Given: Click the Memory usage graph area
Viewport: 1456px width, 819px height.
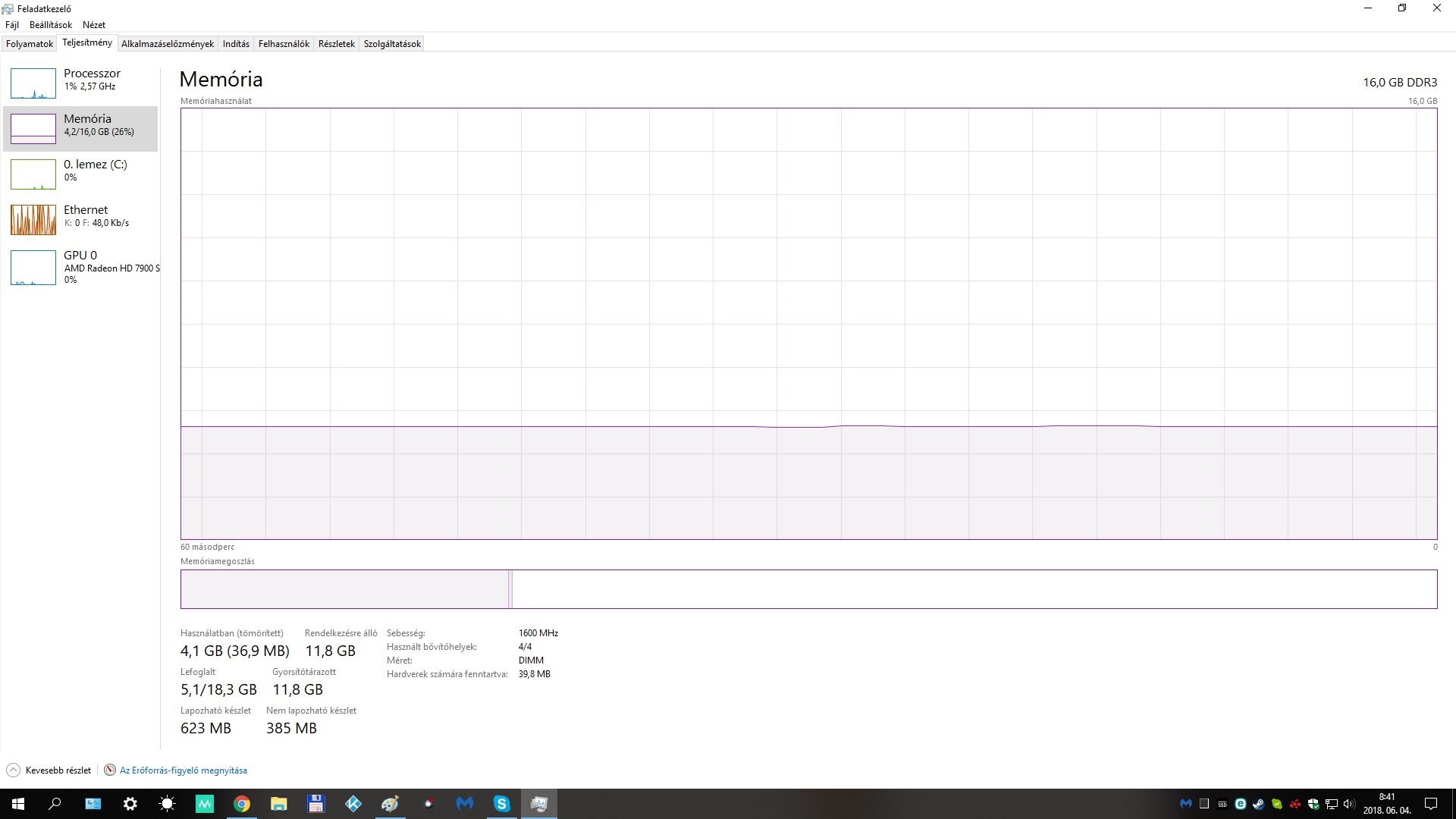Looking at the screenshot, I should coord(808,324).
